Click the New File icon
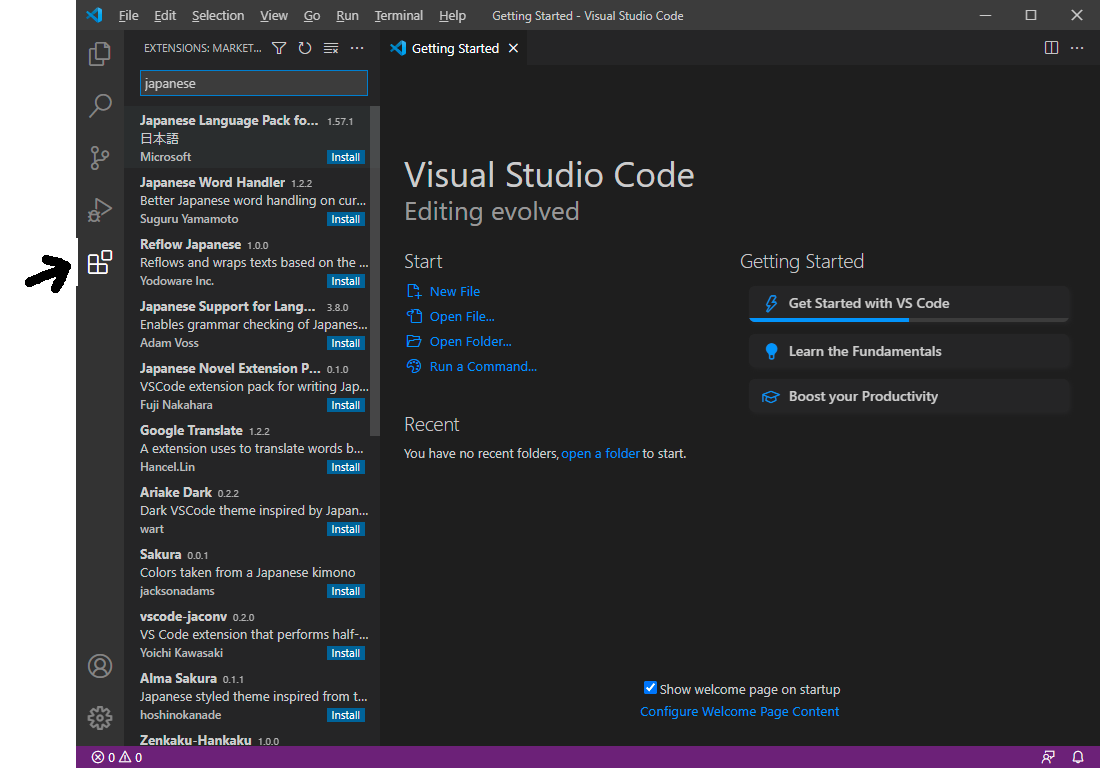 pyautogui.click(x=414, y=291)
